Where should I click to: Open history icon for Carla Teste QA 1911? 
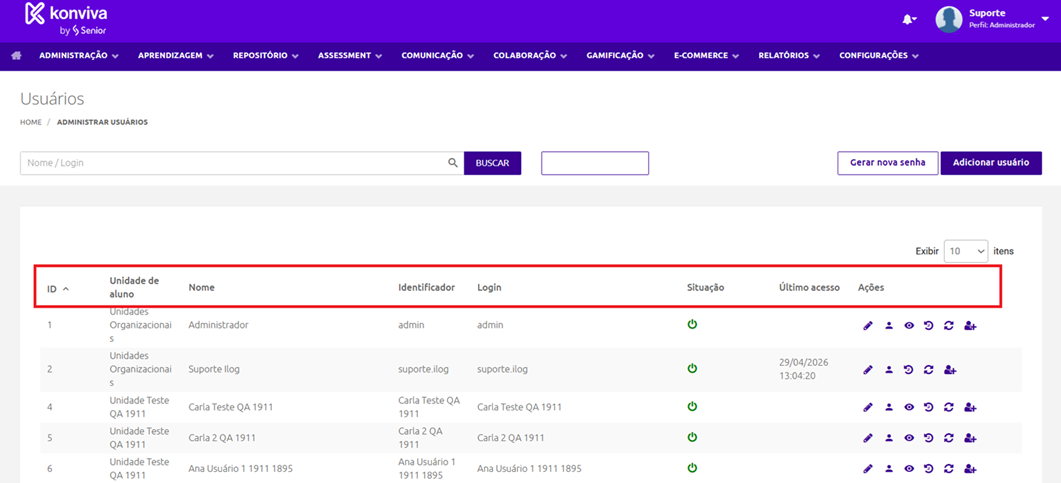[928, 407]
